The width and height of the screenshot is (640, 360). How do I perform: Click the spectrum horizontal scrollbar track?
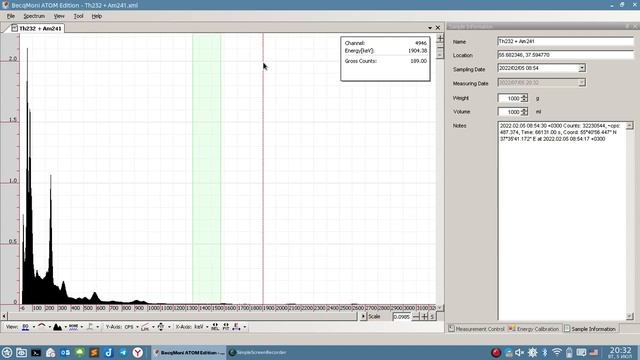click(x=183, y=316)
